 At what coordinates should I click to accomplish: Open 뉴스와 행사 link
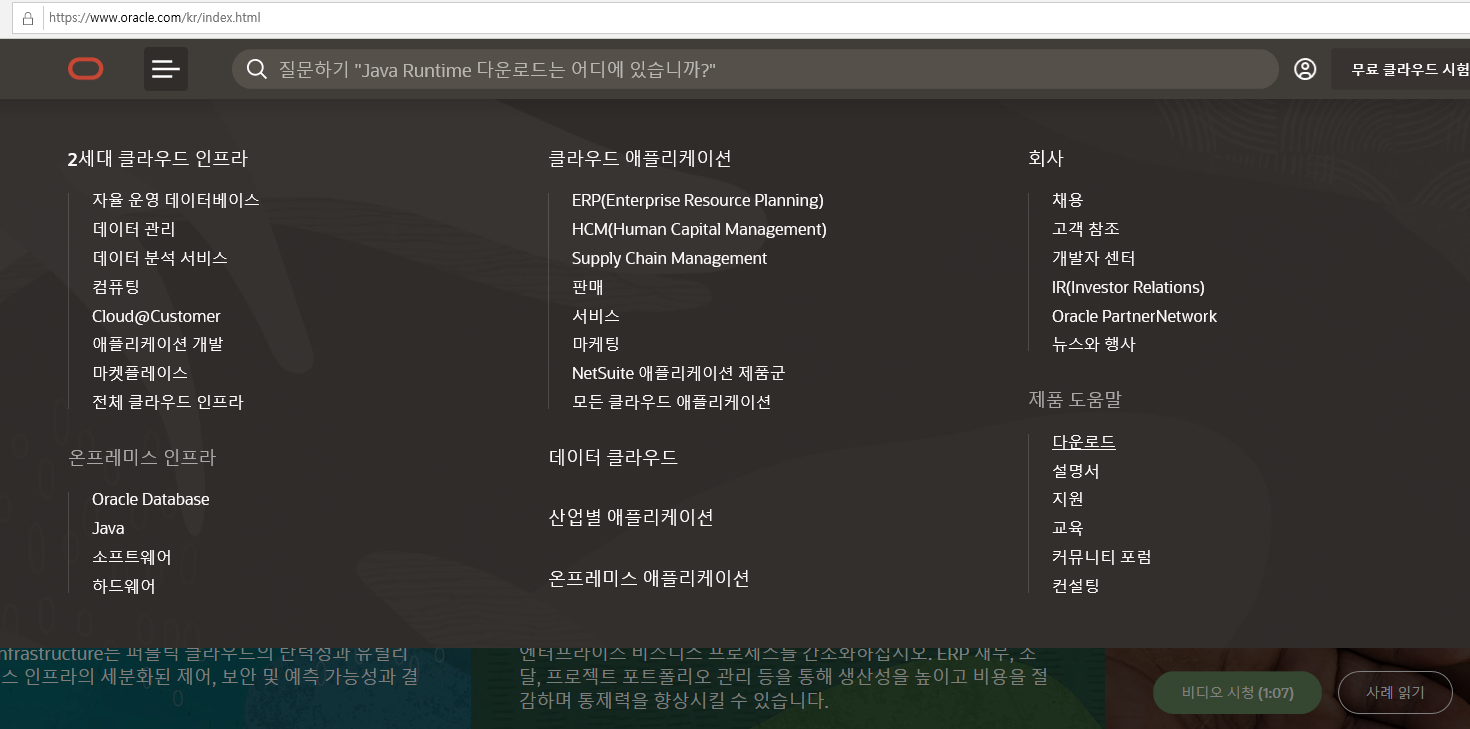coord(1094,344)
